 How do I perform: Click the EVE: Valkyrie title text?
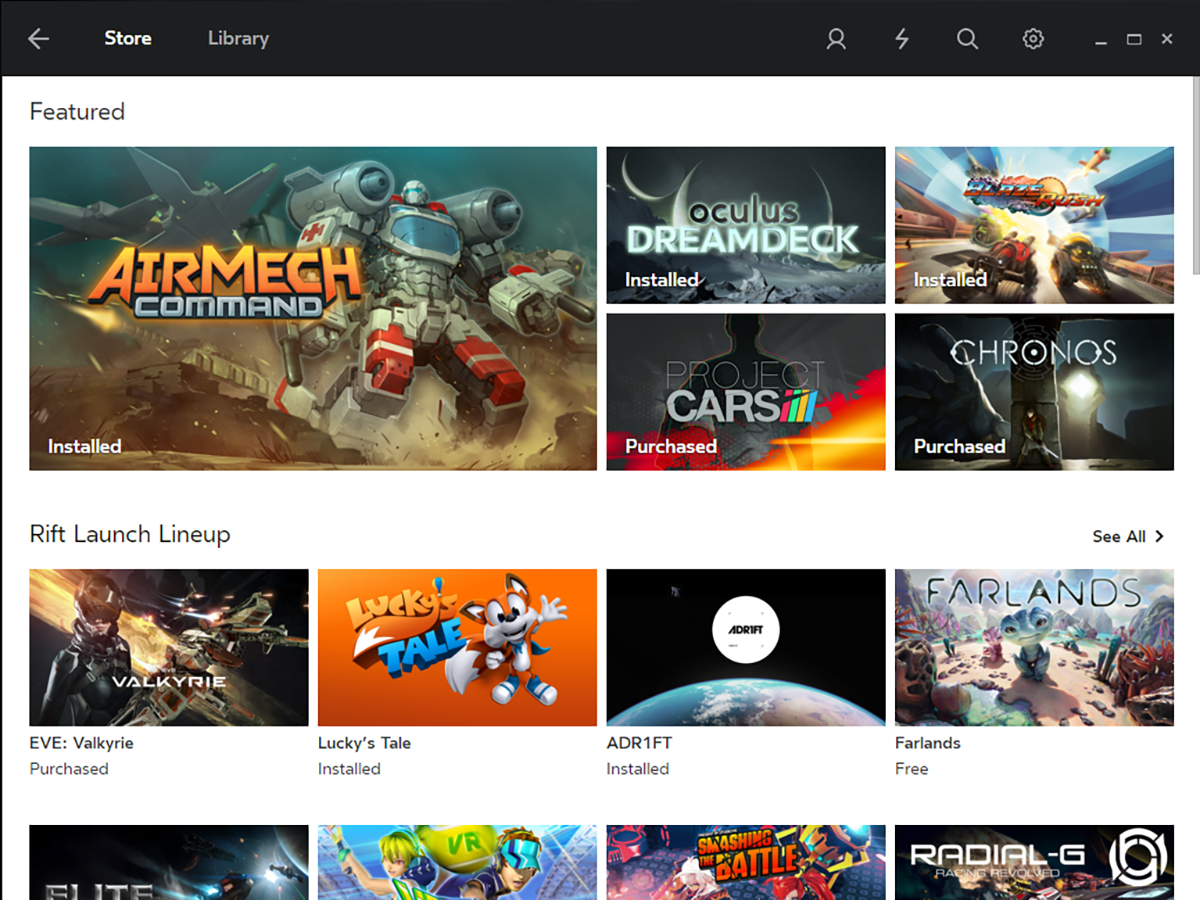point(81,743)
